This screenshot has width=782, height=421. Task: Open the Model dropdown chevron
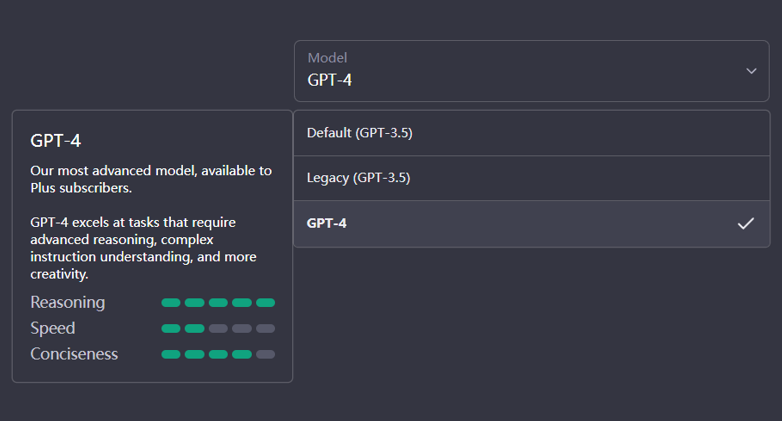tap(751, 71)
